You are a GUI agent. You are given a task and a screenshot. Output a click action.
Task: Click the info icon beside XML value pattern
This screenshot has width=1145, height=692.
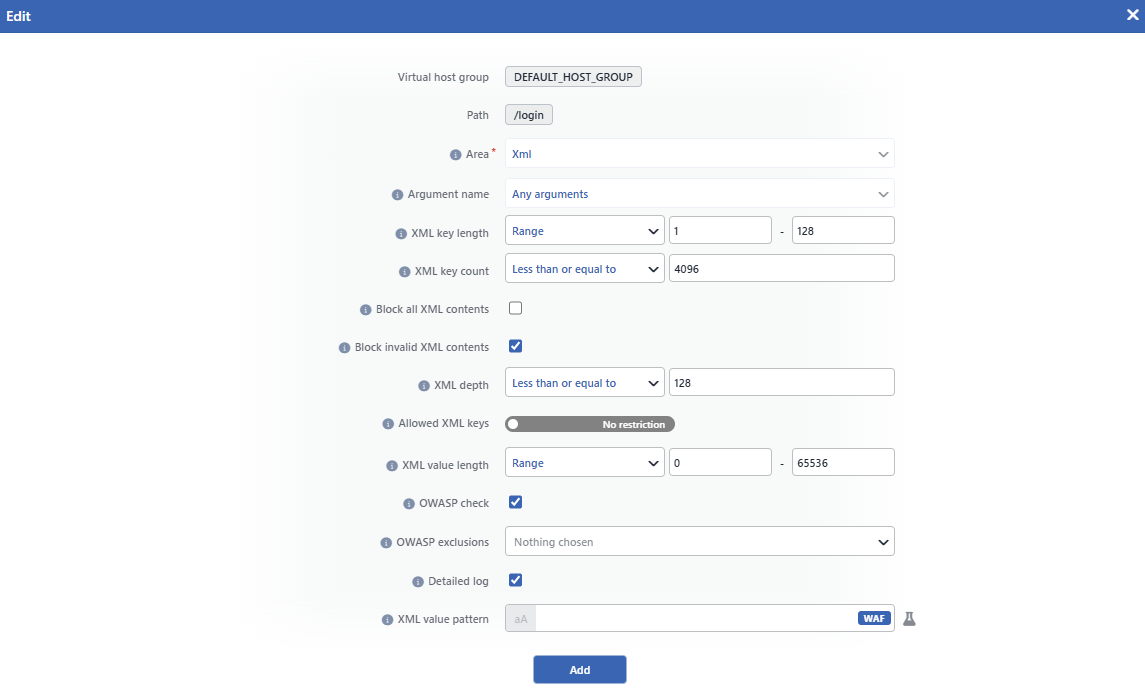387,620
